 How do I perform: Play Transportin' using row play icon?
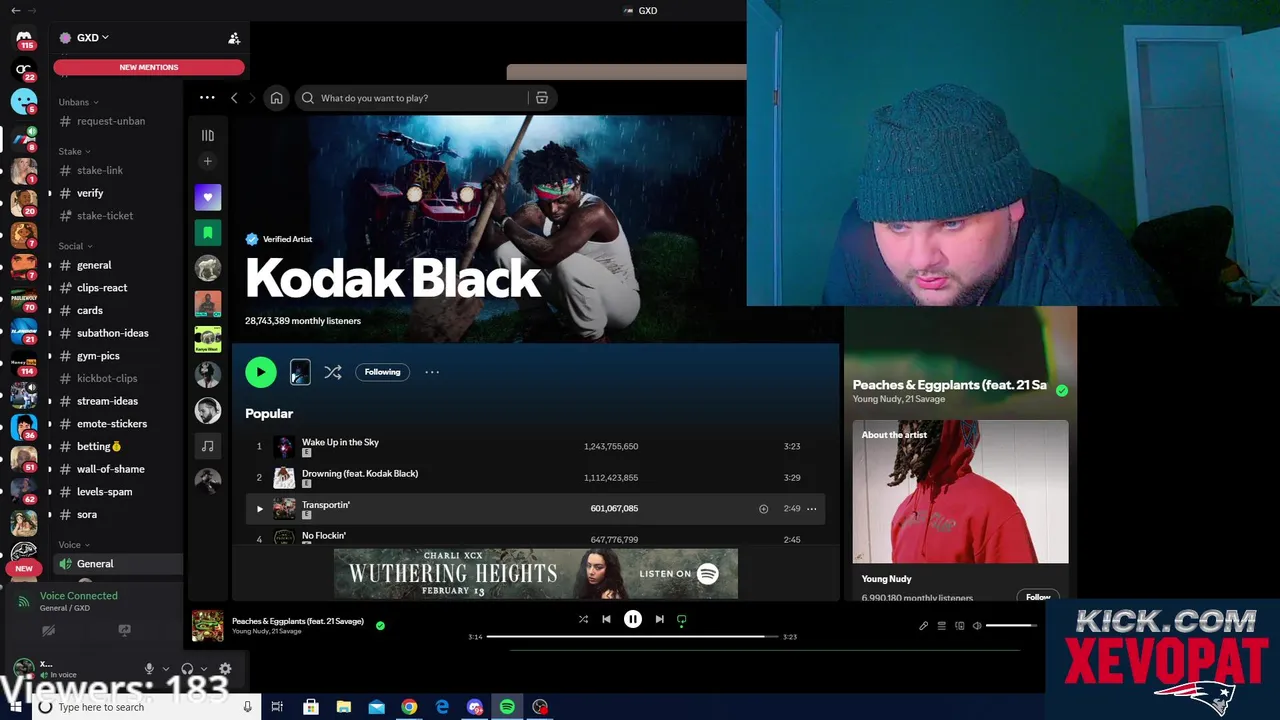(x=259, y=509)
